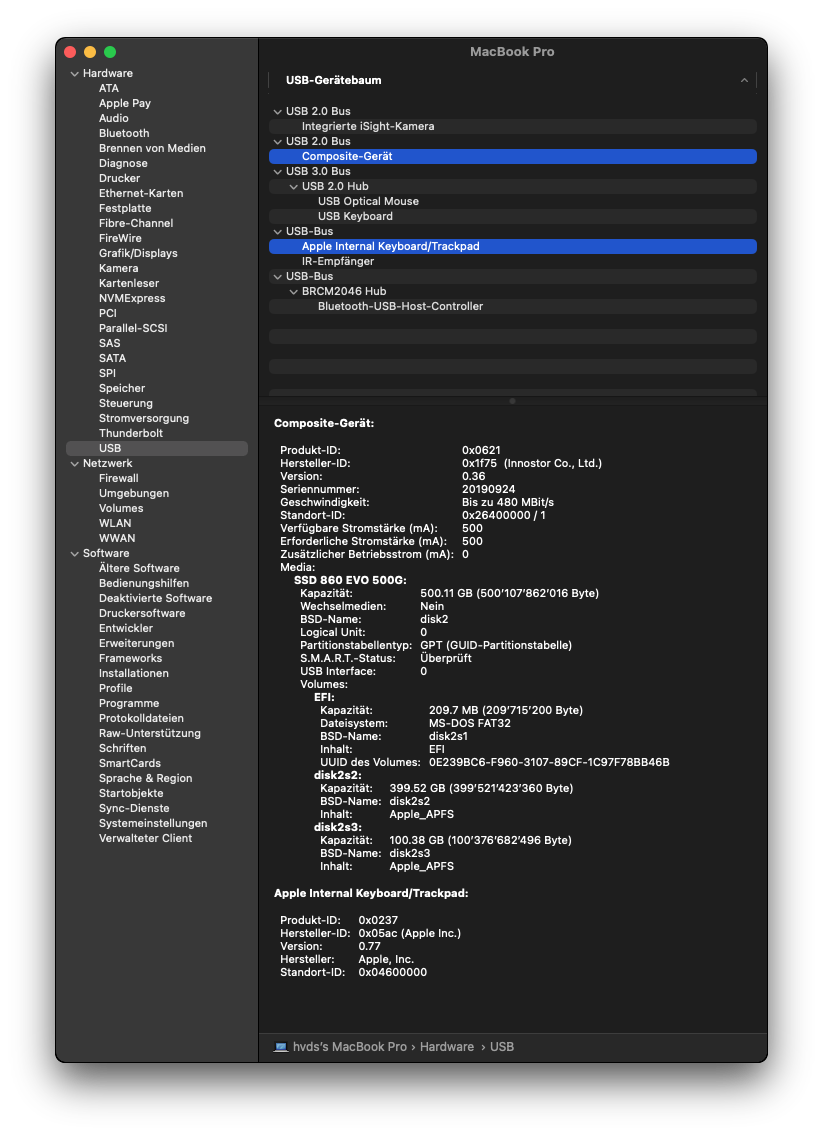Viewport: 823px width, 1136px height.
Task: Collapse the Netzwerk section in sidebar
Action: [x=74, y=463]
